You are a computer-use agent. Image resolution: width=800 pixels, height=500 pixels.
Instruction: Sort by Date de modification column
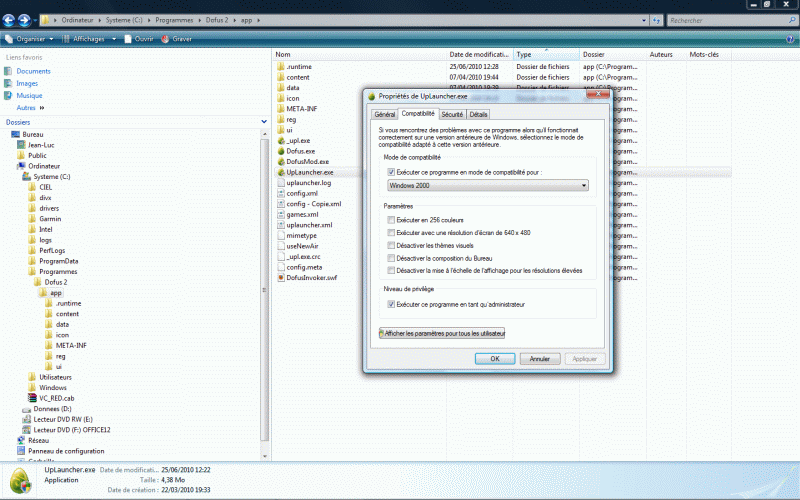coord(479,55)
